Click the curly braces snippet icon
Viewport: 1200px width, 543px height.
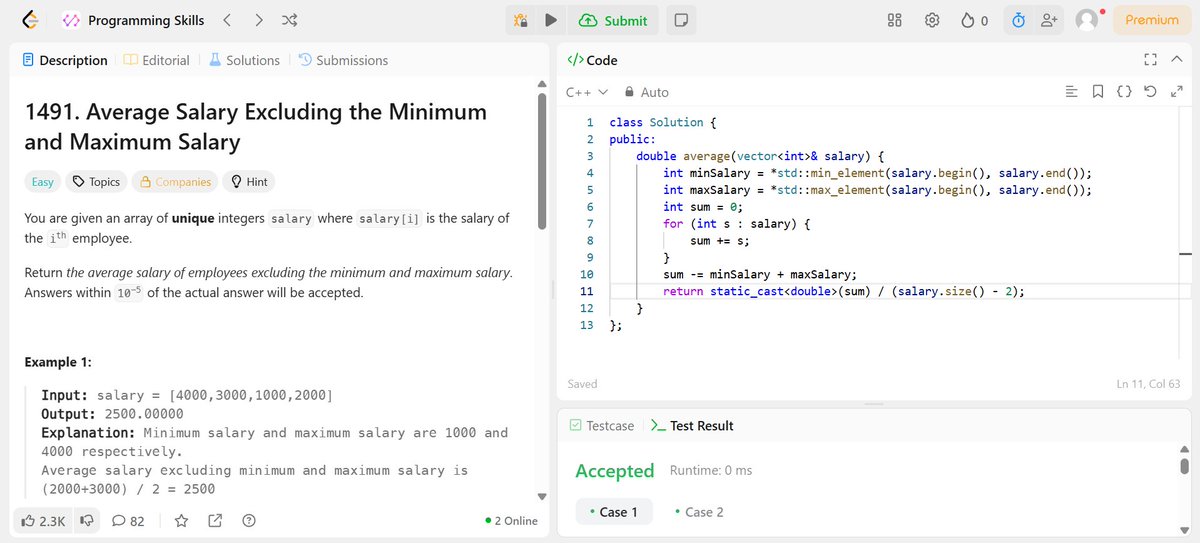point(1124,92)
